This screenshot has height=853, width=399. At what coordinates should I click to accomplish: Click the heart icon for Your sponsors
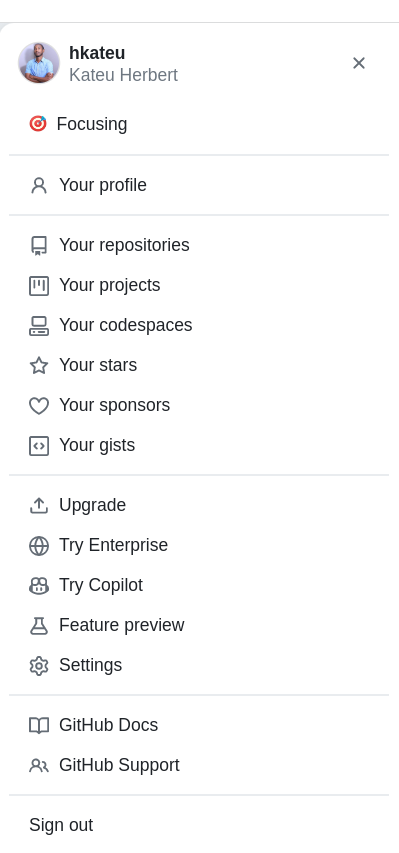[39, 405]
